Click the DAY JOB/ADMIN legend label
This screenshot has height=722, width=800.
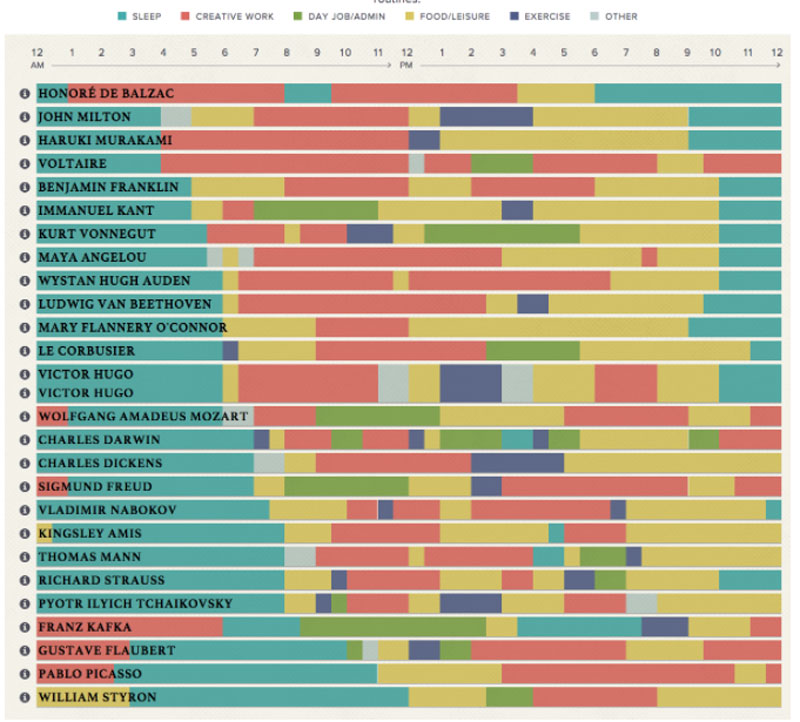pyautogui.click(x=347, y=17)
